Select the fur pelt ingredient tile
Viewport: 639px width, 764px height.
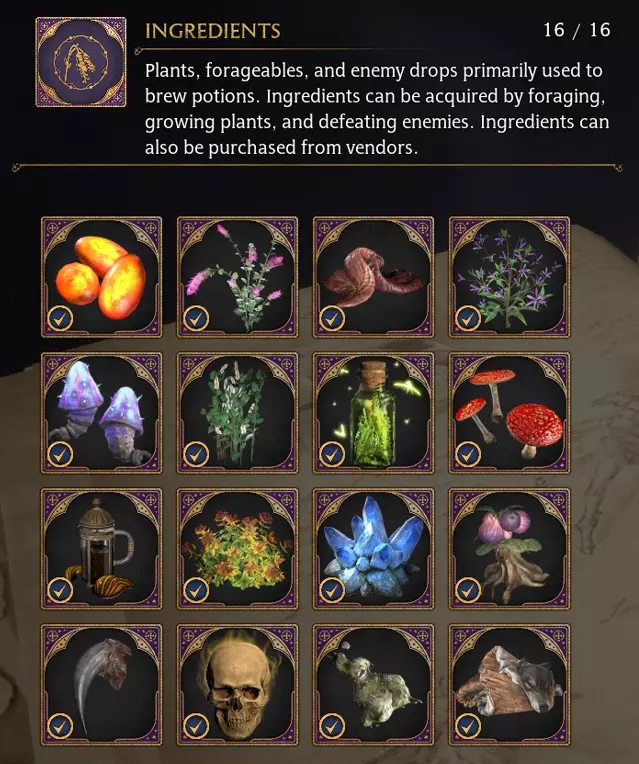pos(509,685)
